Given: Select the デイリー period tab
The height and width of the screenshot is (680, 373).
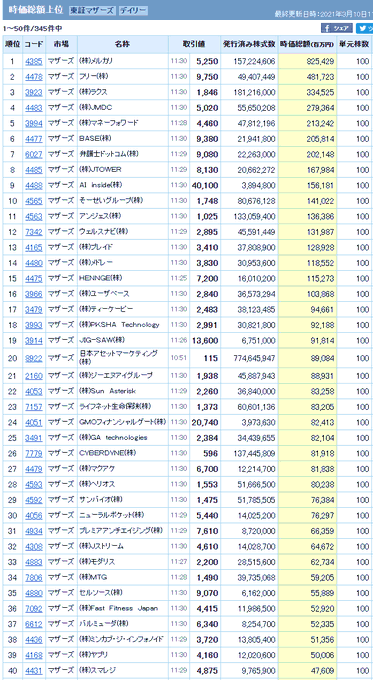Looking at the screenshot, I should (133, 10).
